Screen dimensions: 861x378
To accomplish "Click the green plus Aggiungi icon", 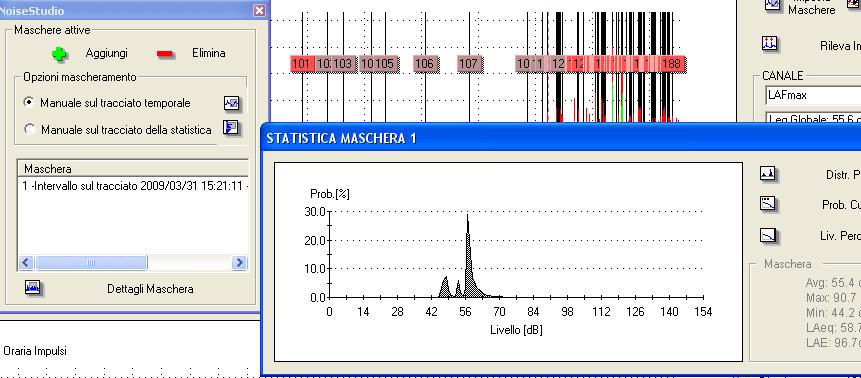I will (59, 54).
